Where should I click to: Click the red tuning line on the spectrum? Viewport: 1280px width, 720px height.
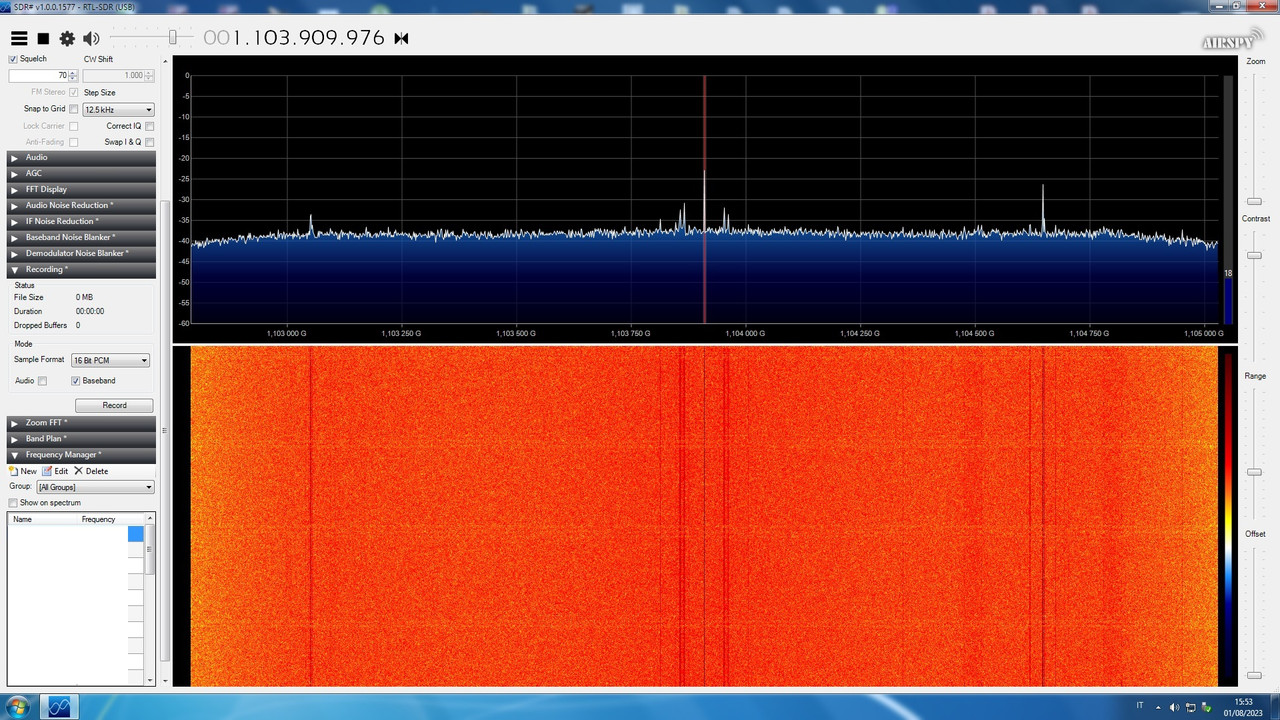click(x=704, y=198)
